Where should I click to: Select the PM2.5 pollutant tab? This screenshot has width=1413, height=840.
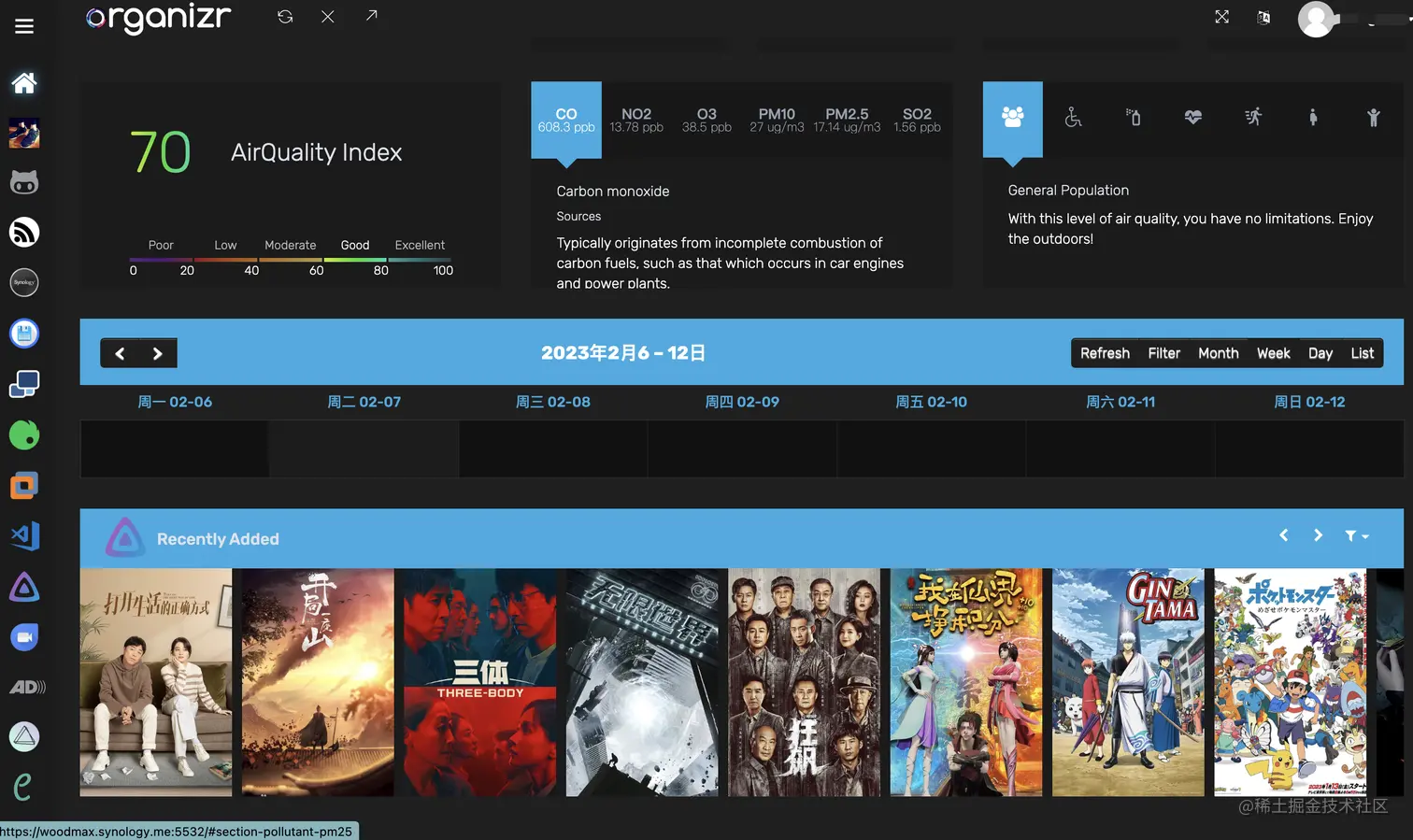click(847, 121)
